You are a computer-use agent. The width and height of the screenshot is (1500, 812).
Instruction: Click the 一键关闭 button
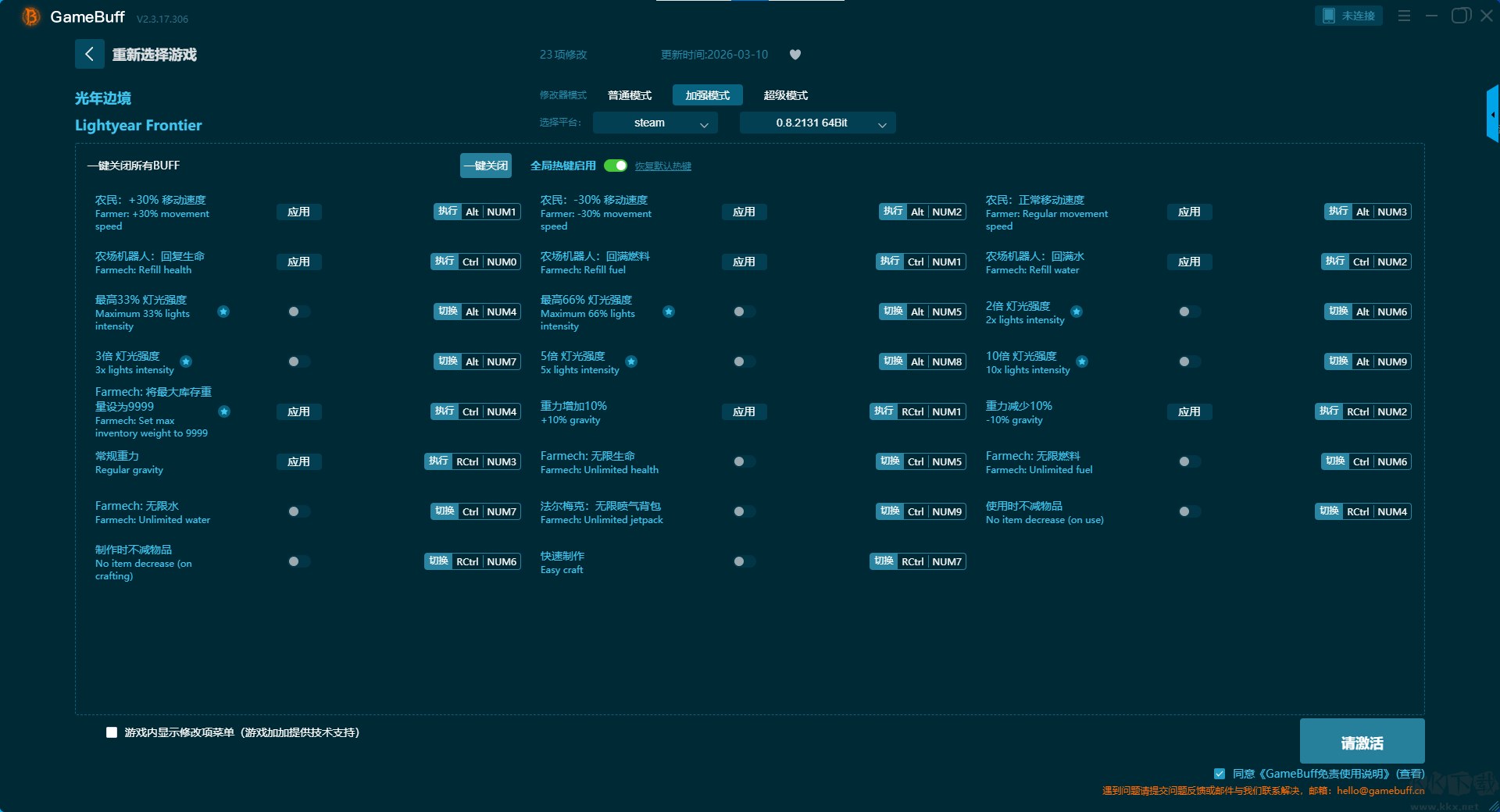485,166
